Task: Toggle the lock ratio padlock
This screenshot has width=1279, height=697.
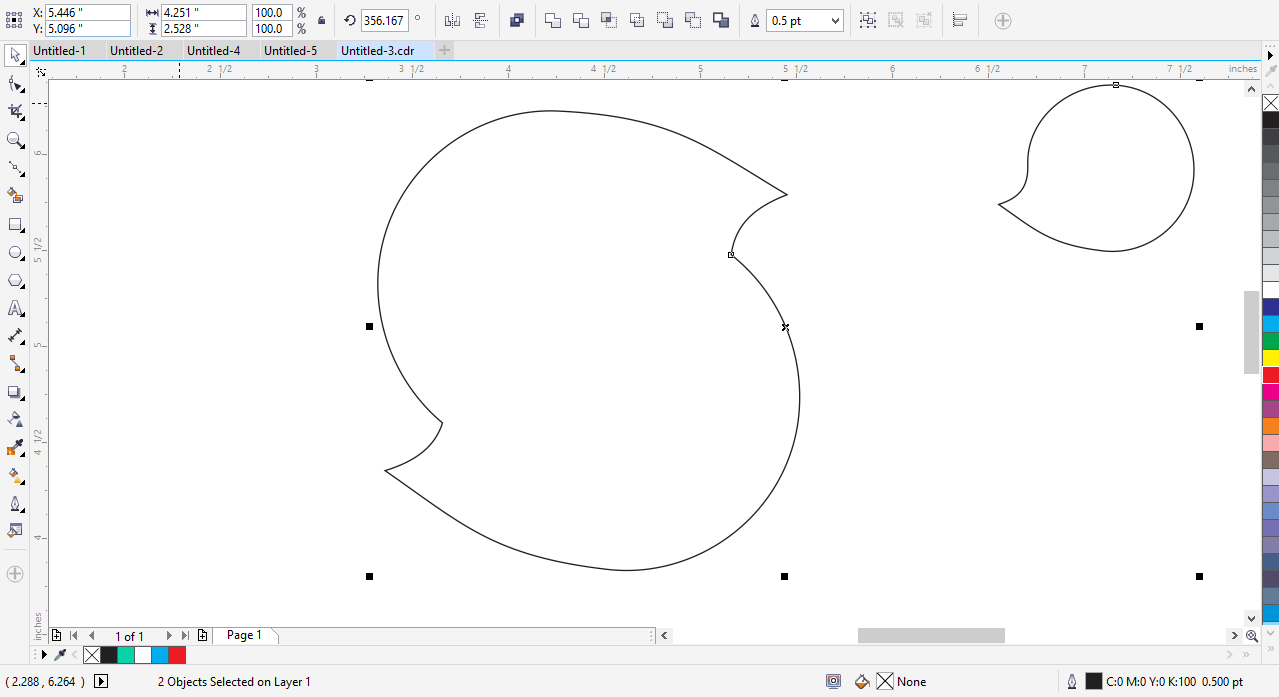Action: (x=321, y=20)
